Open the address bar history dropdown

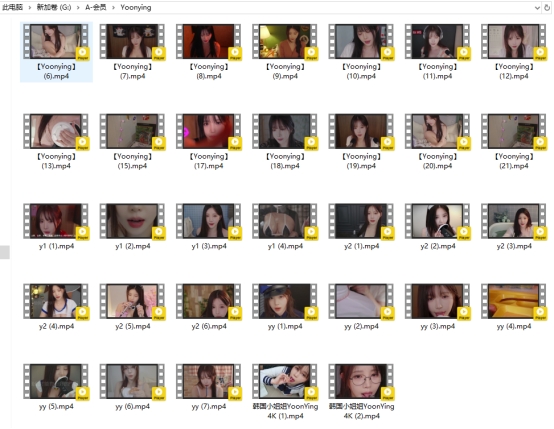[537, 7]
